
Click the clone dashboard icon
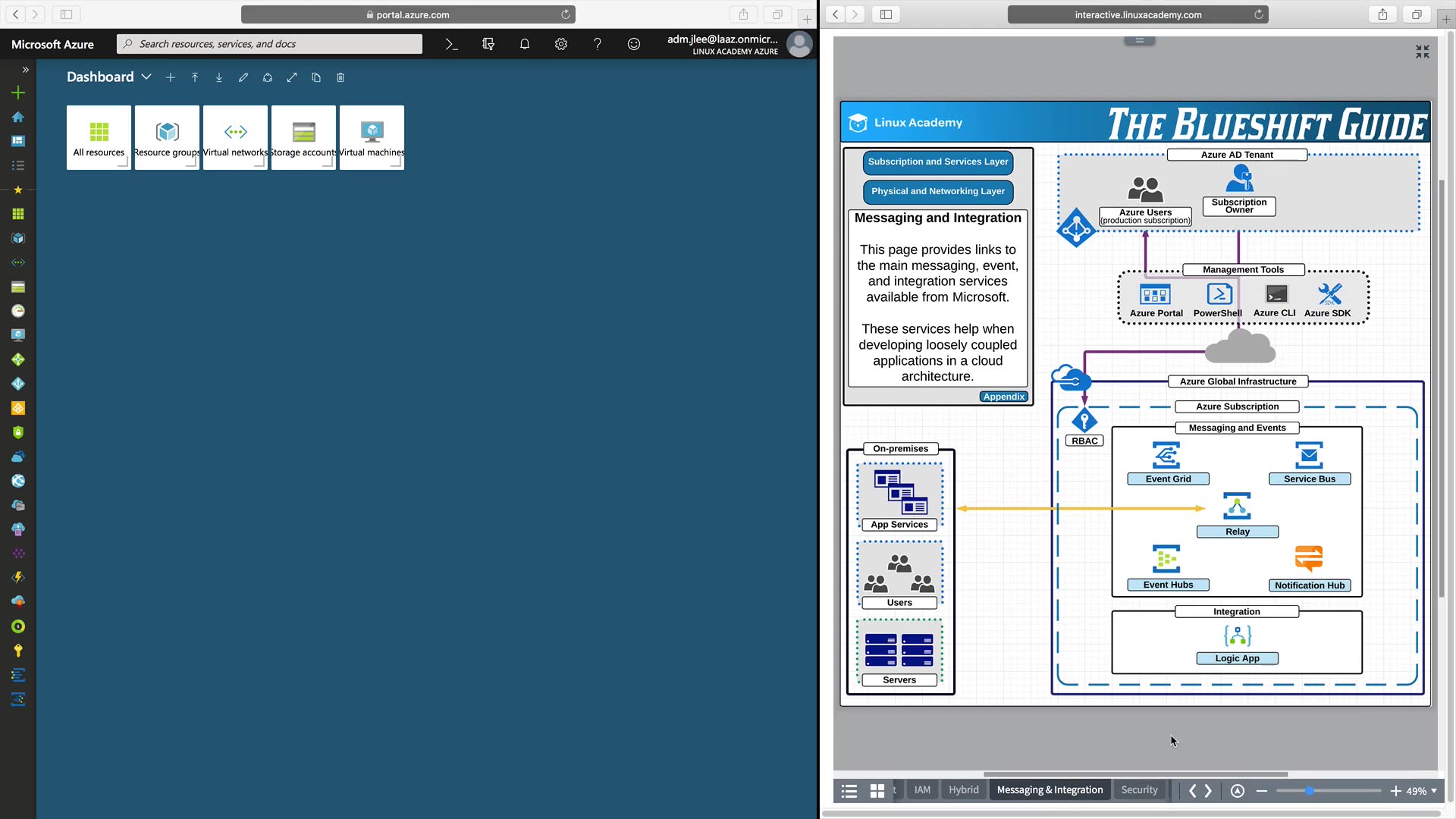pyautogui.click(x=316, y=77)
